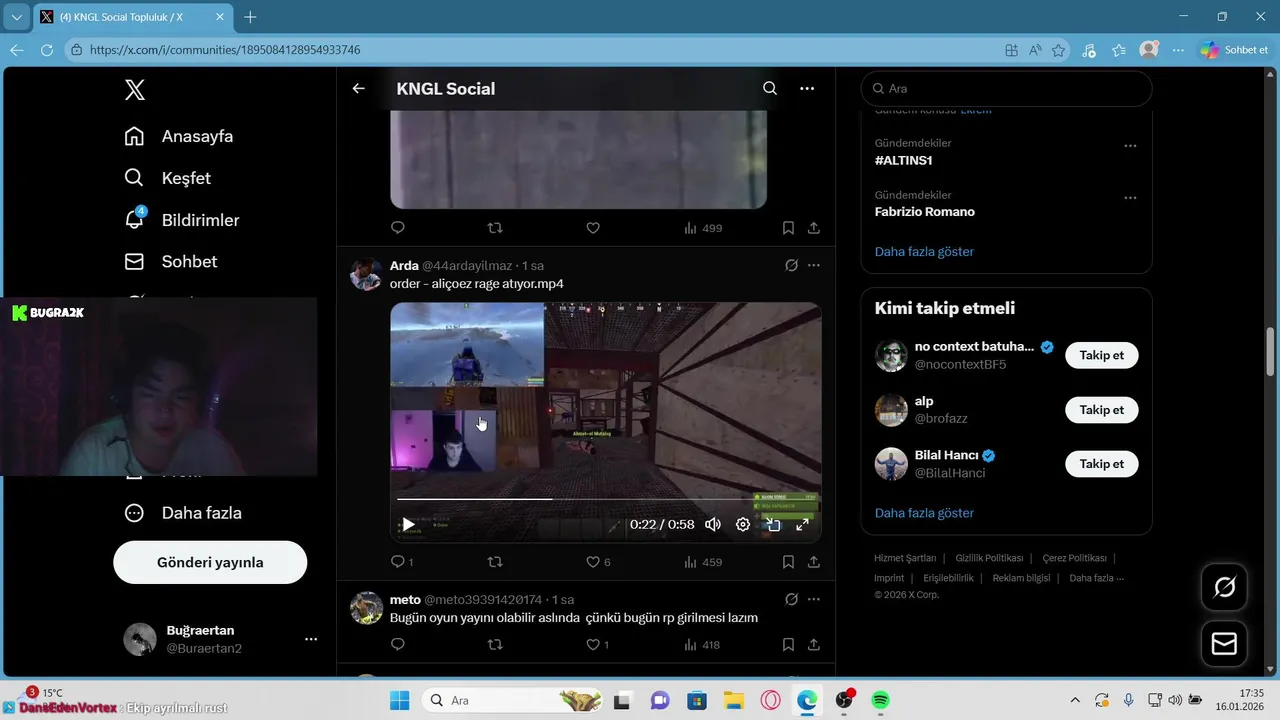Viewport: 1280px width, 720px height.
Task: Open more options on meto's post
Action: [x=814, y=600]
